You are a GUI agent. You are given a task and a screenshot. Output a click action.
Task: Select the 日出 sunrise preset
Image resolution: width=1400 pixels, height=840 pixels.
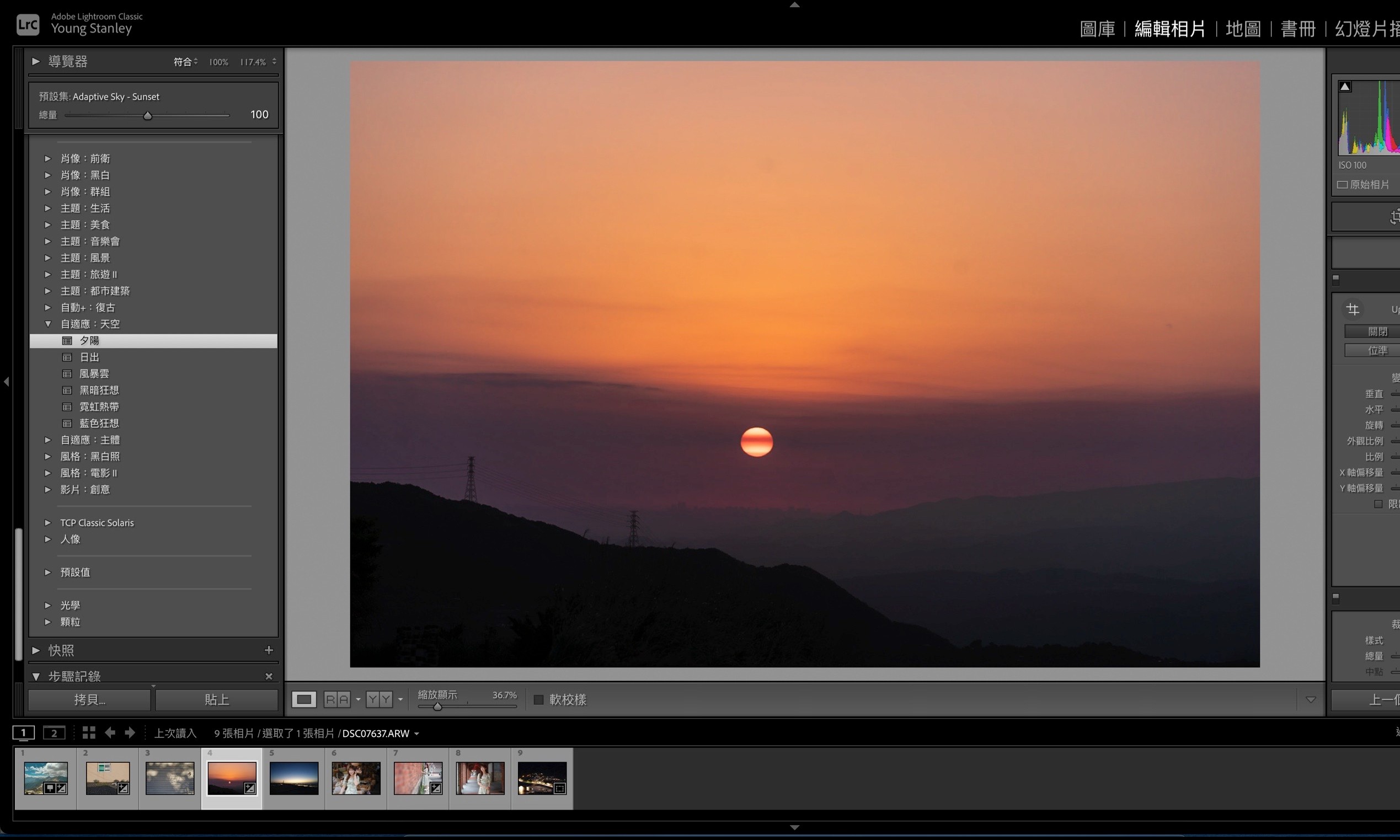(89, 357)
